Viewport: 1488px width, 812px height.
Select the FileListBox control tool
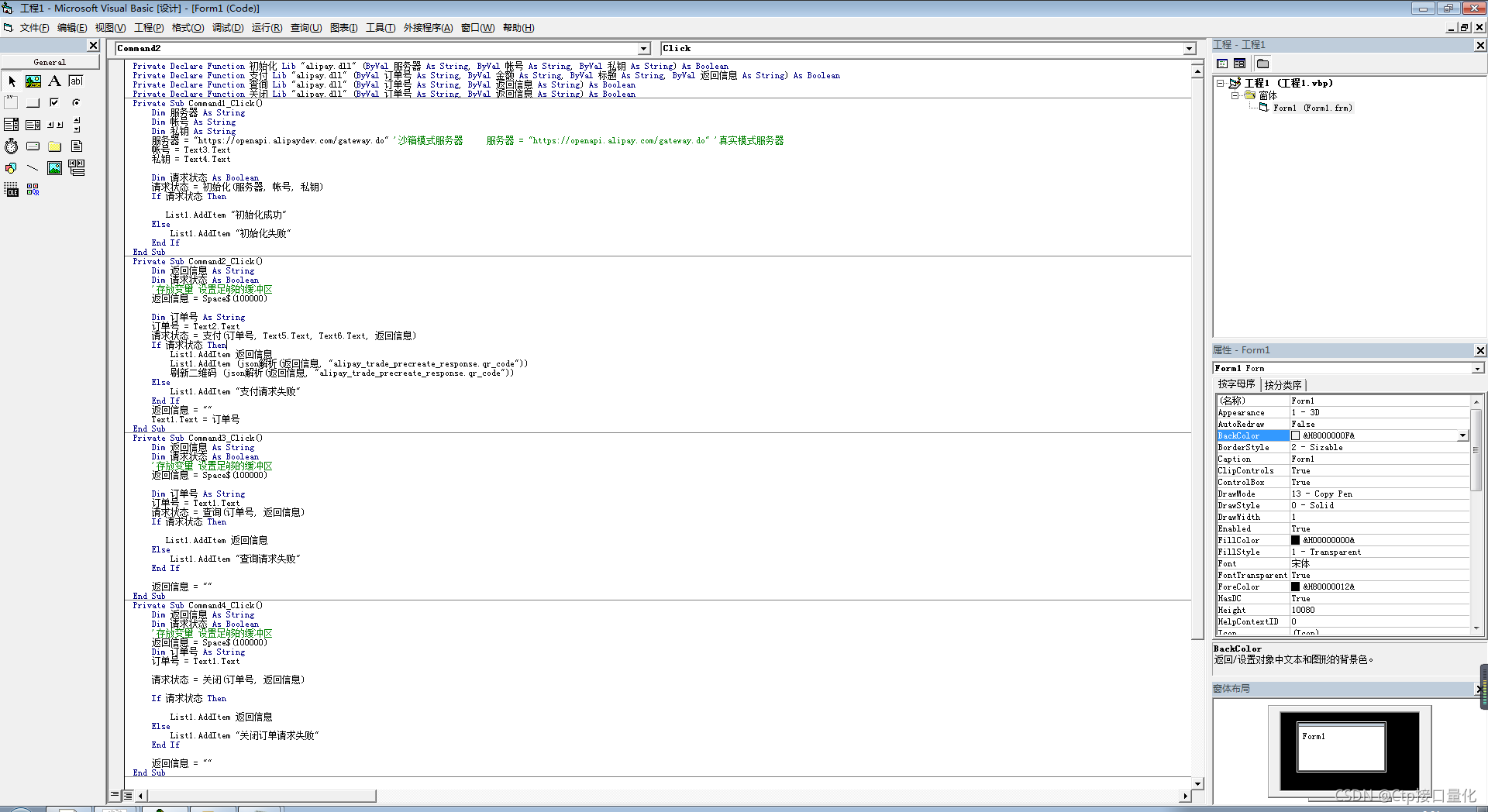[76, 146]
